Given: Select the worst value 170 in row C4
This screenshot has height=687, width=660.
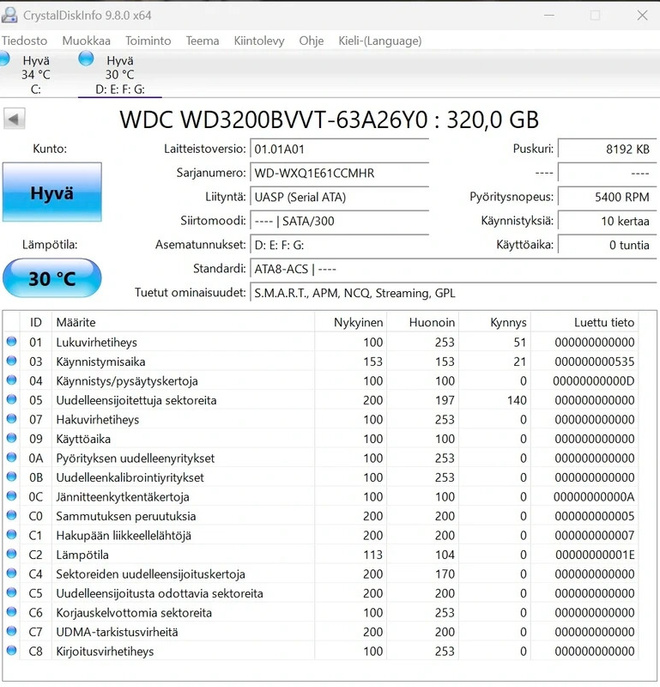Looking at the screenshot, I should [x=445, y=574].
